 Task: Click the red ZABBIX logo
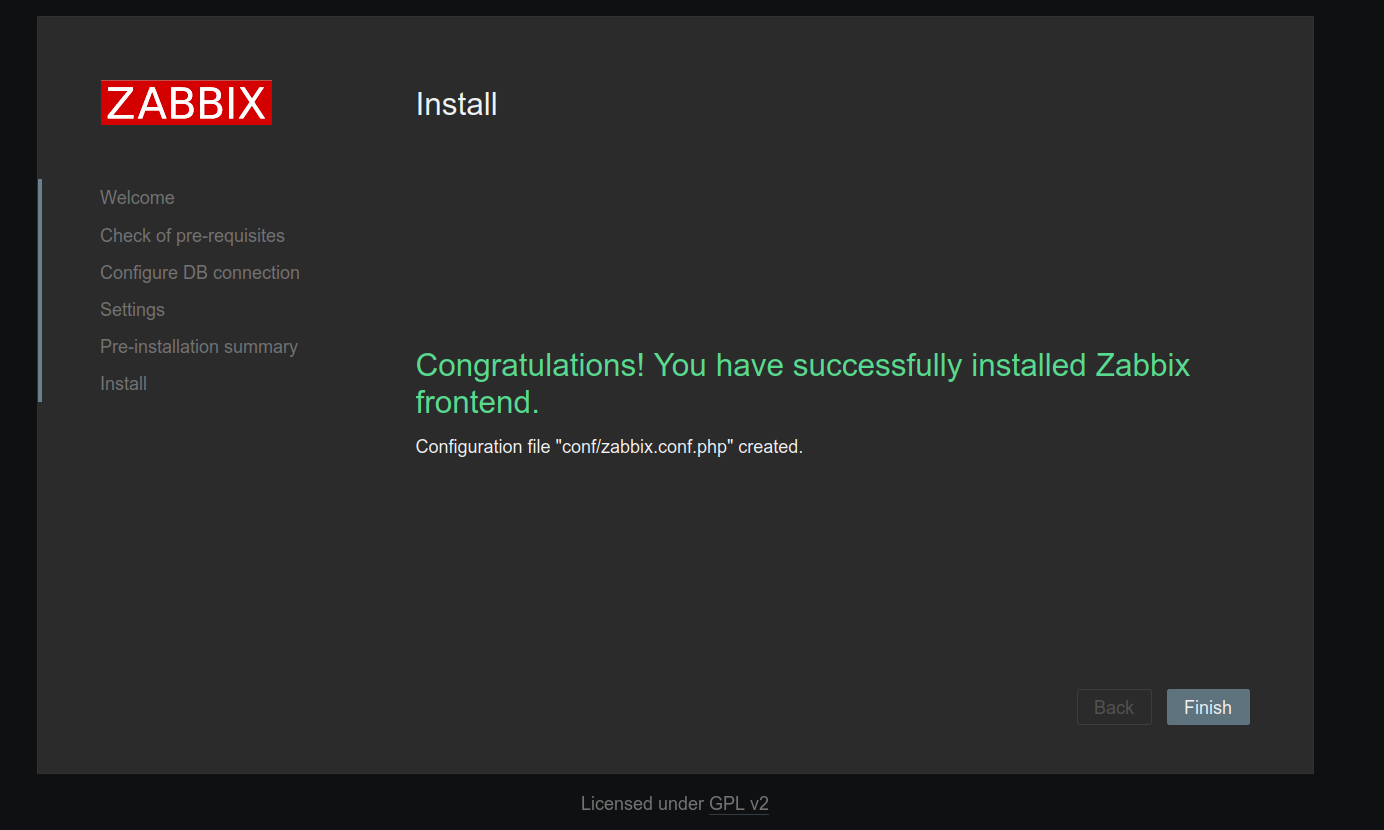[186, 103]
